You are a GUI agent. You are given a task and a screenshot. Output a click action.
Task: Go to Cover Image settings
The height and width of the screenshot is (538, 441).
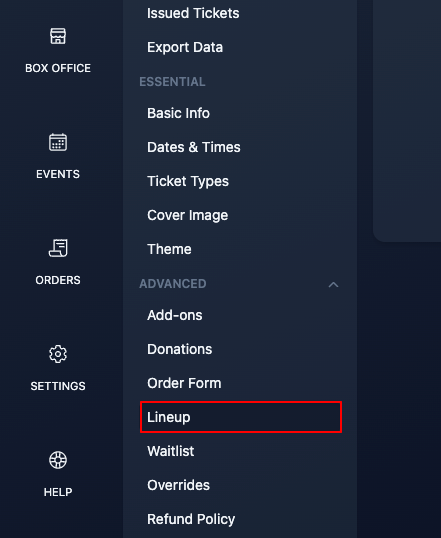[187, 215]
